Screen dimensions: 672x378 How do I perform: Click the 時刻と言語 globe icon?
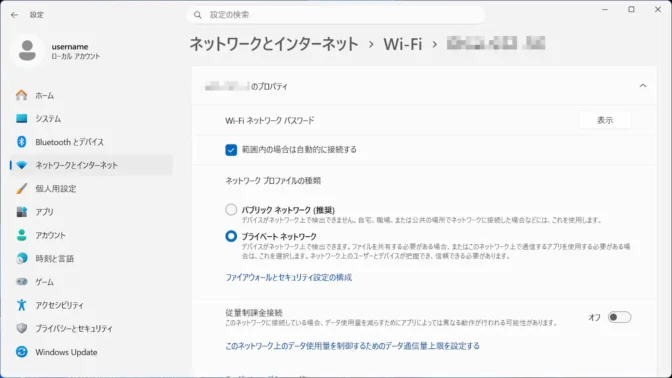click(21, 258)
